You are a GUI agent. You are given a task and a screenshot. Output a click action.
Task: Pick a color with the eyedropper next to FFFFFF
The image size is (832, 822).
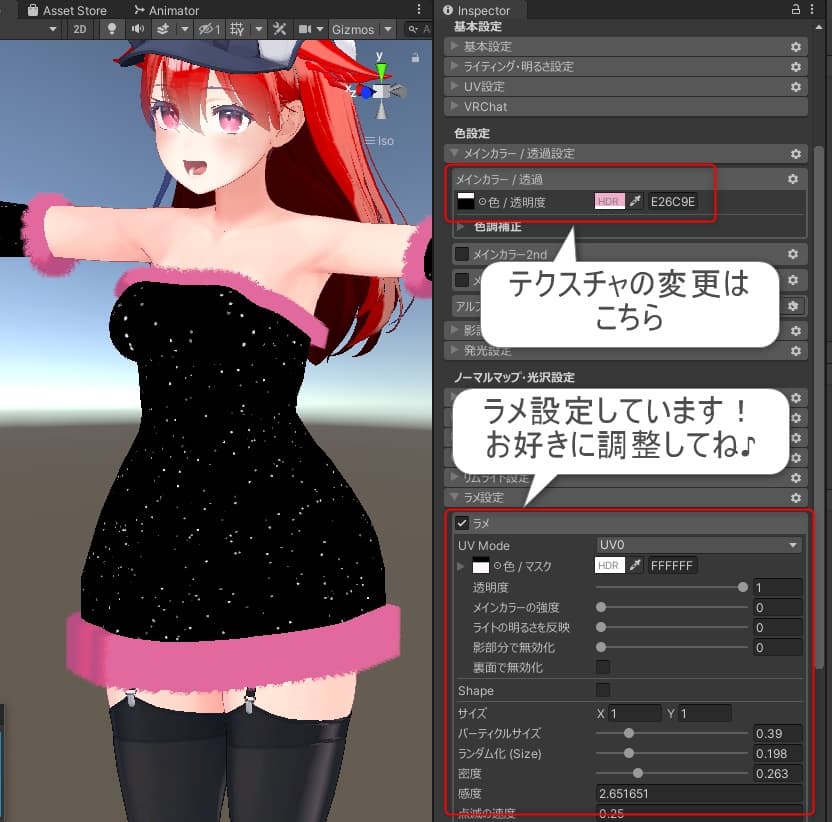pos(636,564)
